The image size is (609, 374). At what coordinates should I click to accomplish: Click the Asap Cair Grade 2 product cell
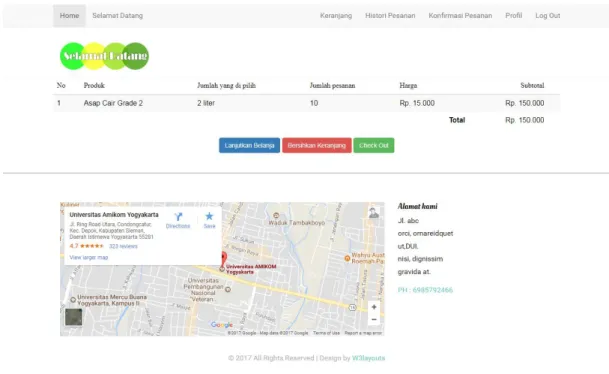coord(113,103)
